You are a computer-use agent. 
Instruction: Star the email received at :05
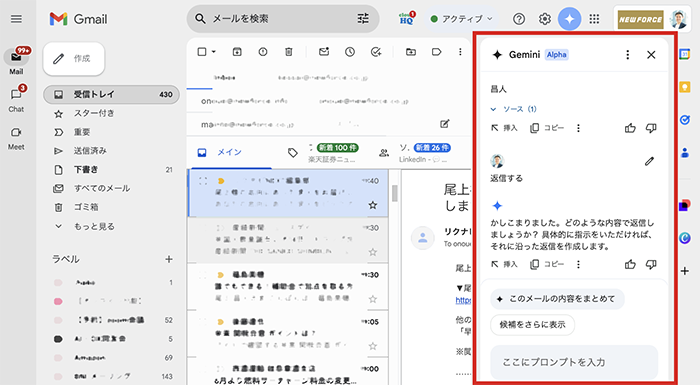coord(373,346)
